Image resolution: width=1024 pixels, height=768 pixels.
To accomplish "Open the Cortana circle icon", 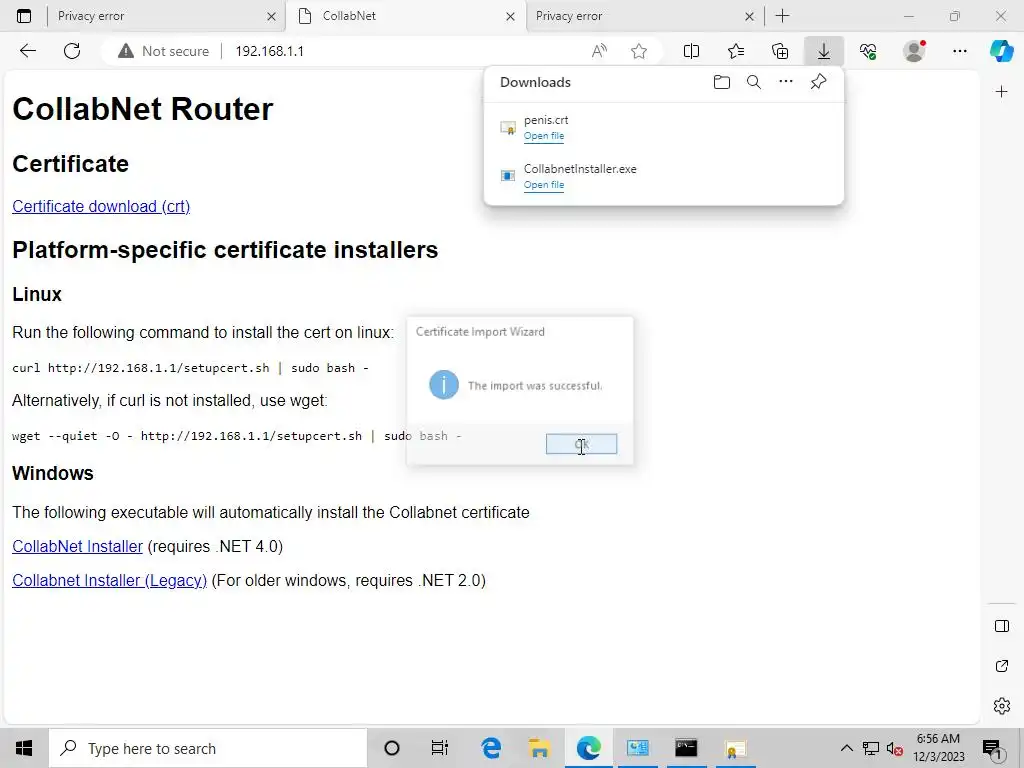I will pos(392,748).
